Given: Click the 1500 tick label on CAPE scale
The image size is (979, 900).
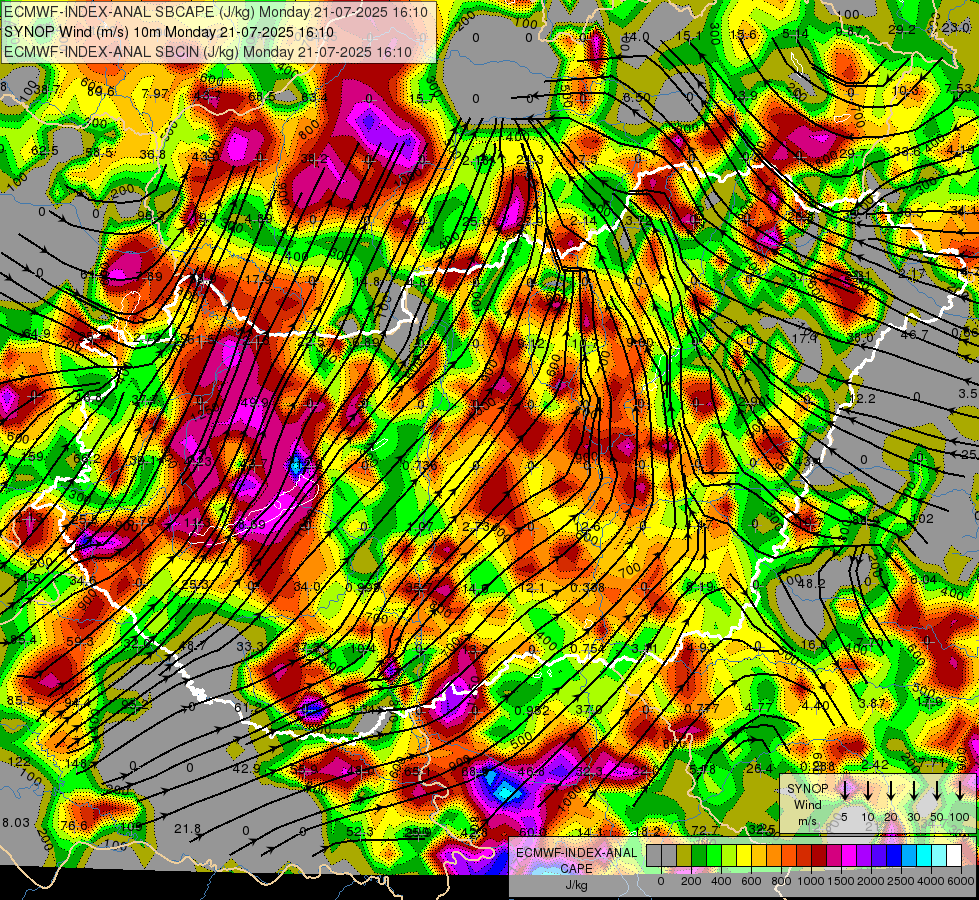Looking at the screenshot, I should (x=841, y=881).
